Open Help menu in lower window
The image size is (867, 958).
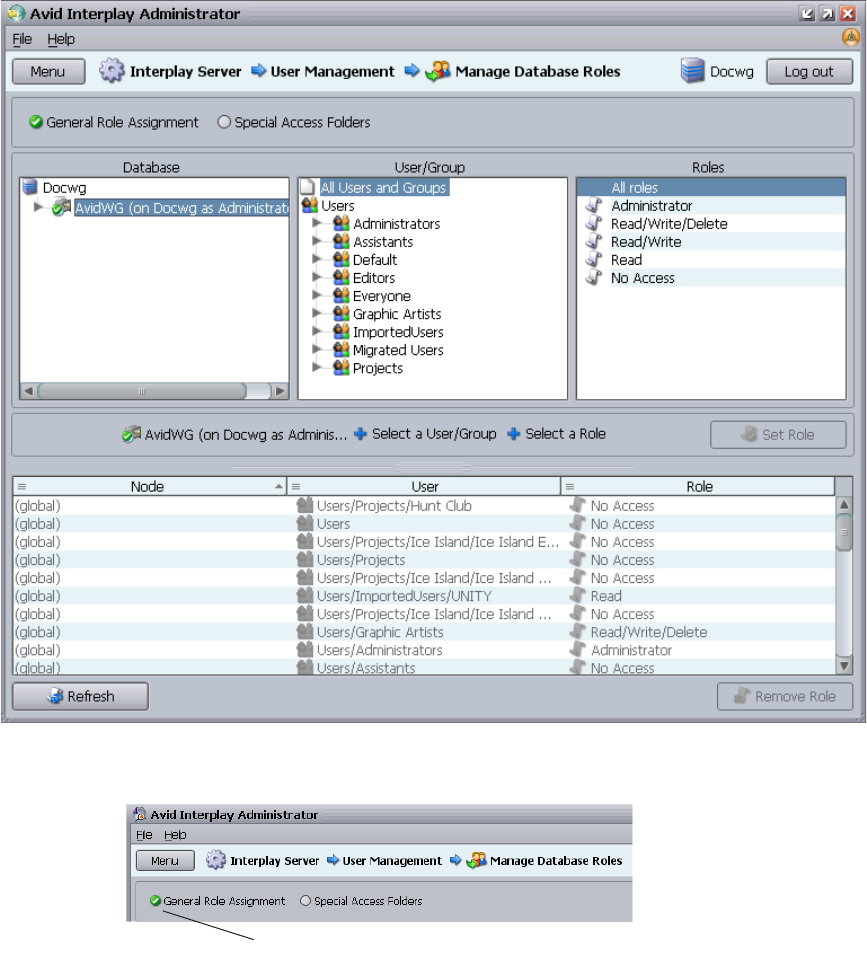(x=175, y=835)
